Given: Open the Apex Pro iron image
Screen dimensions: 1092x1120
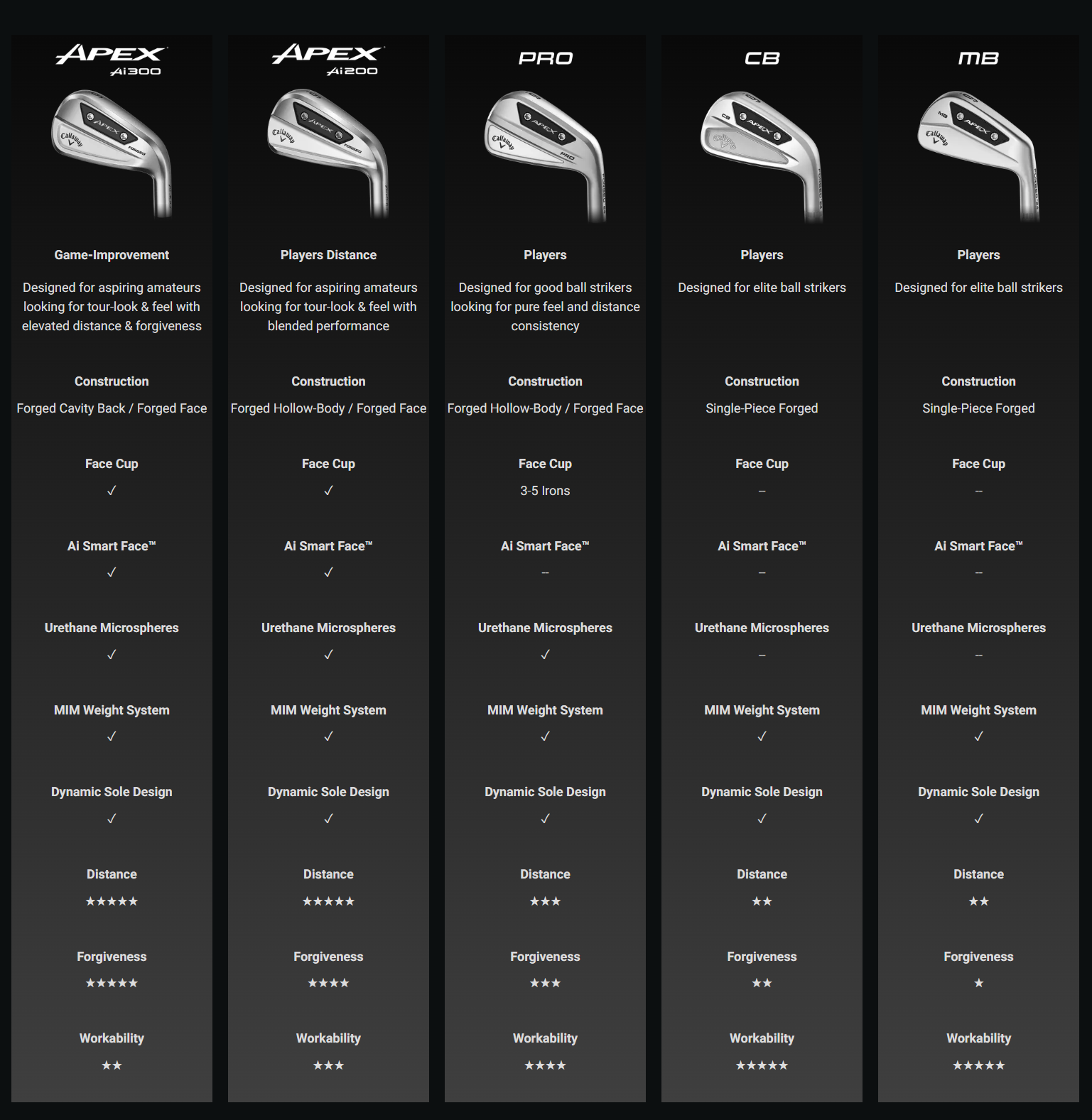Looking at the screenshot, I should click(545, 156).
